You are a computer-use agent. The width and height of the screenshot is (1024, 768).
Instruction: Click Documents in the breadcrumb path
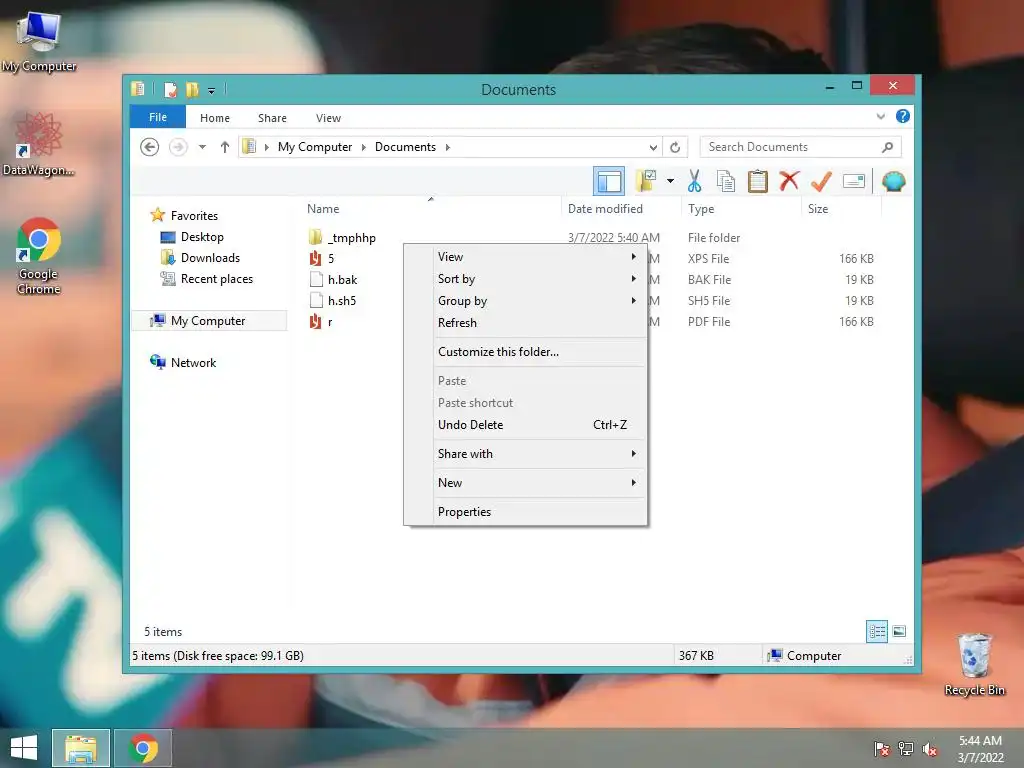point(406,147)
